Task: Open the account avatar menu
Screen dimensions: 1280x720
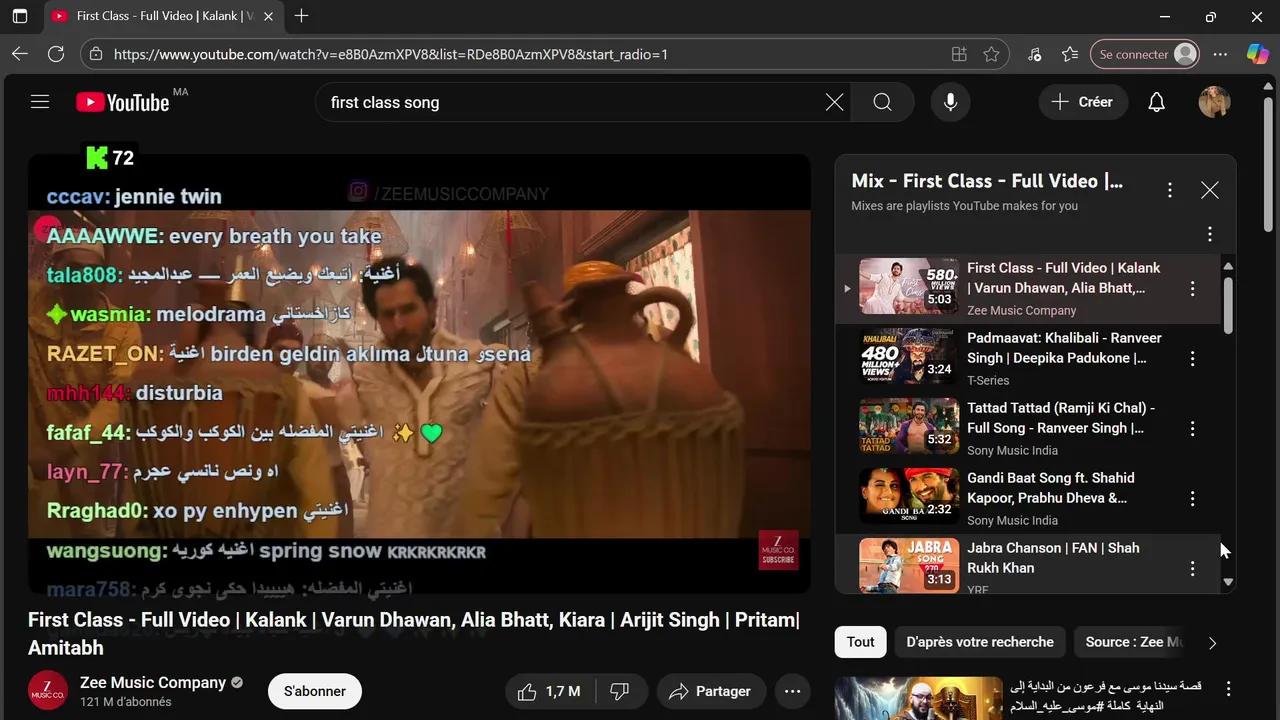Action: [1214, 102]
